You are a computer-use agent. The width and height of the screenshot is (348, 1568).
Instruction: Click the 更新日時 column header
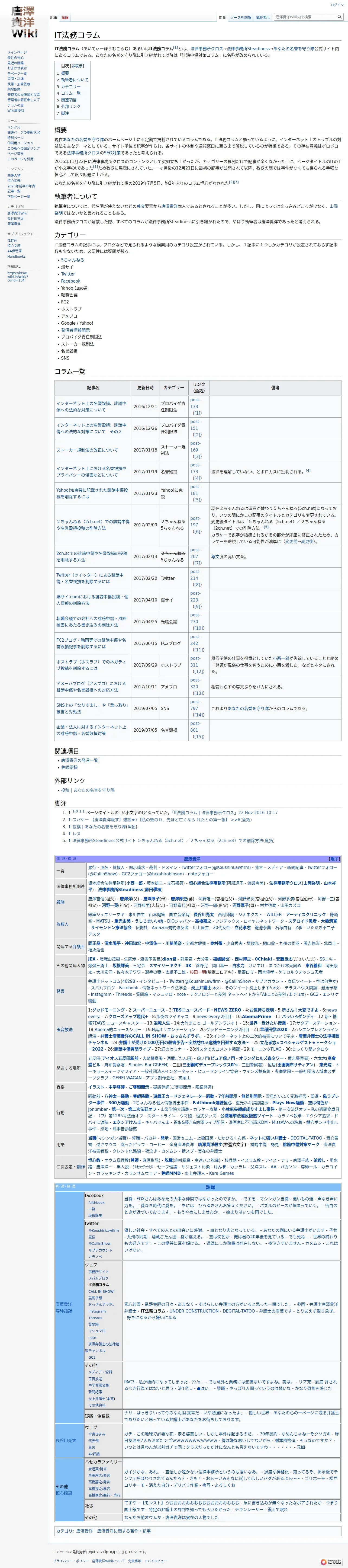tap(145, 387)
